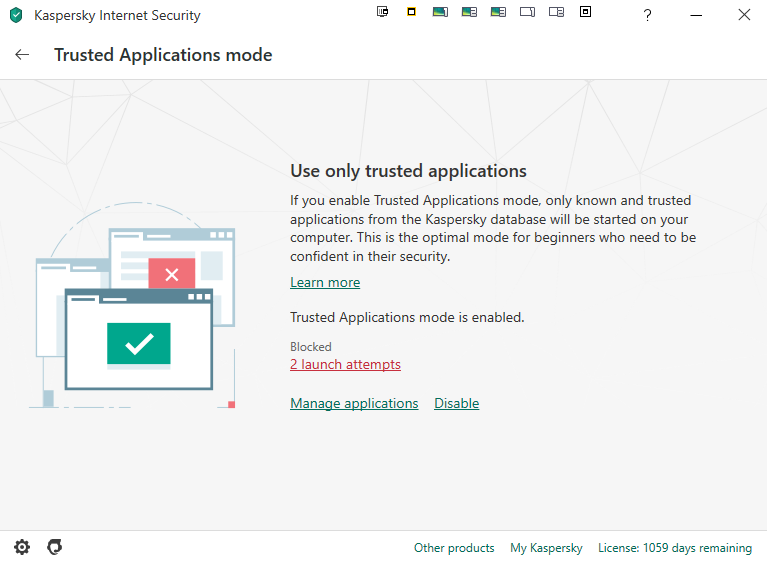767x561 pixels.
Task: Click License: 1059 days remaining
Action: pyautogui.click(x=674, y=548)
